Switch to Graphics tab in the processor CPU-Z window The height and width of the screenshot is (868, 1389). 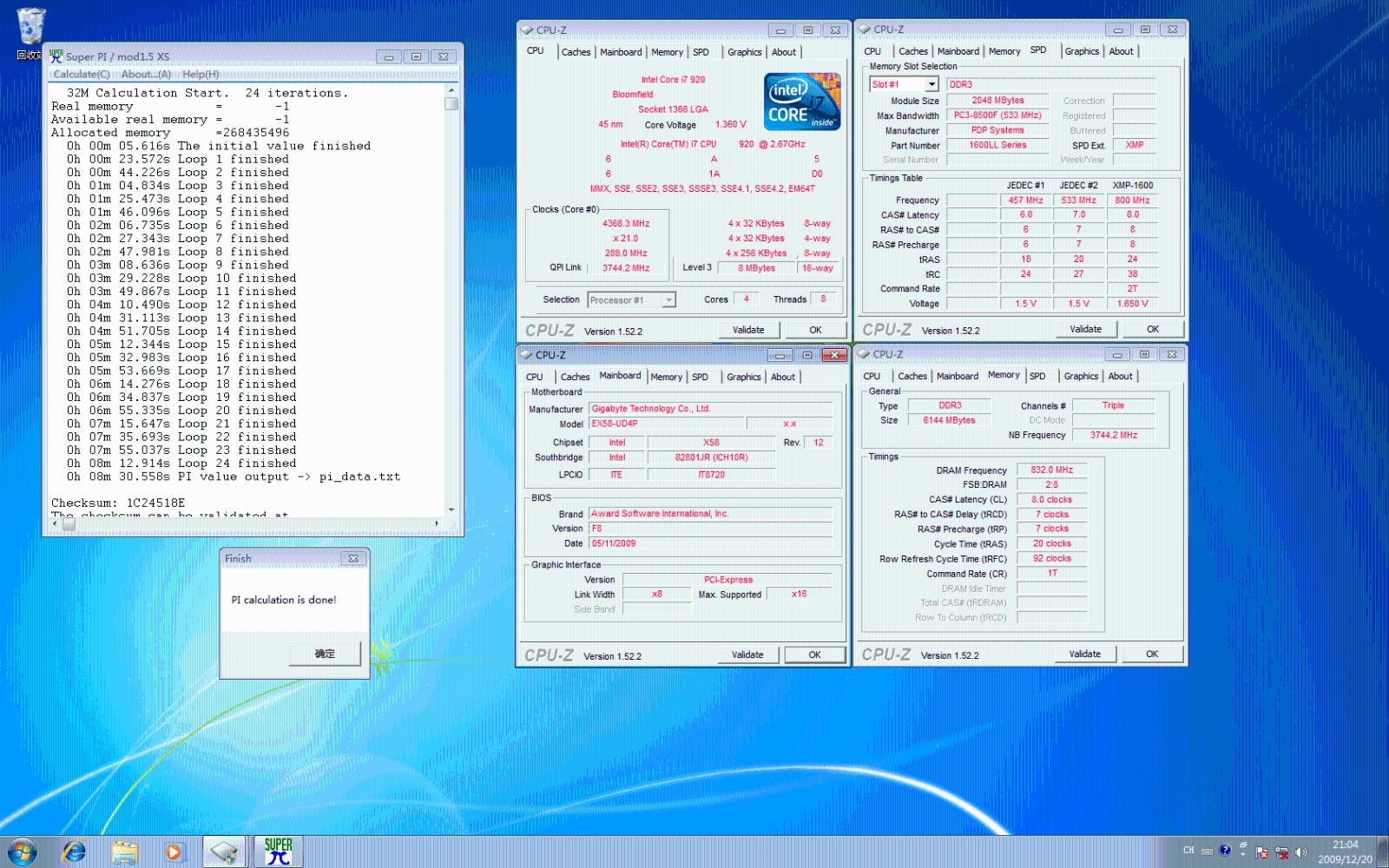(x=745, y=52)
